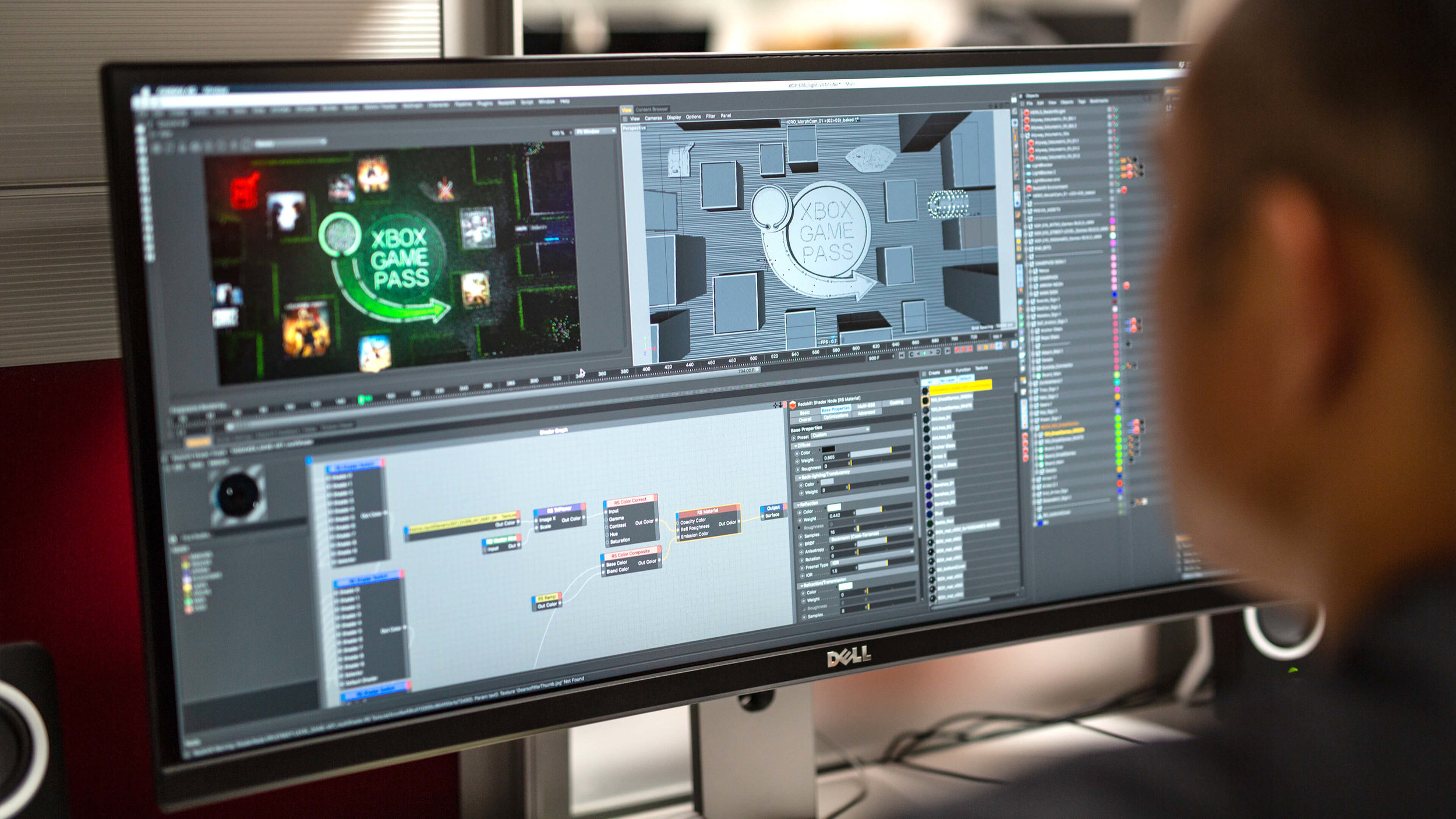The image size is (1456, 819).
Task: Click the IOR 1.5 value field
Action: click(843, 571)
